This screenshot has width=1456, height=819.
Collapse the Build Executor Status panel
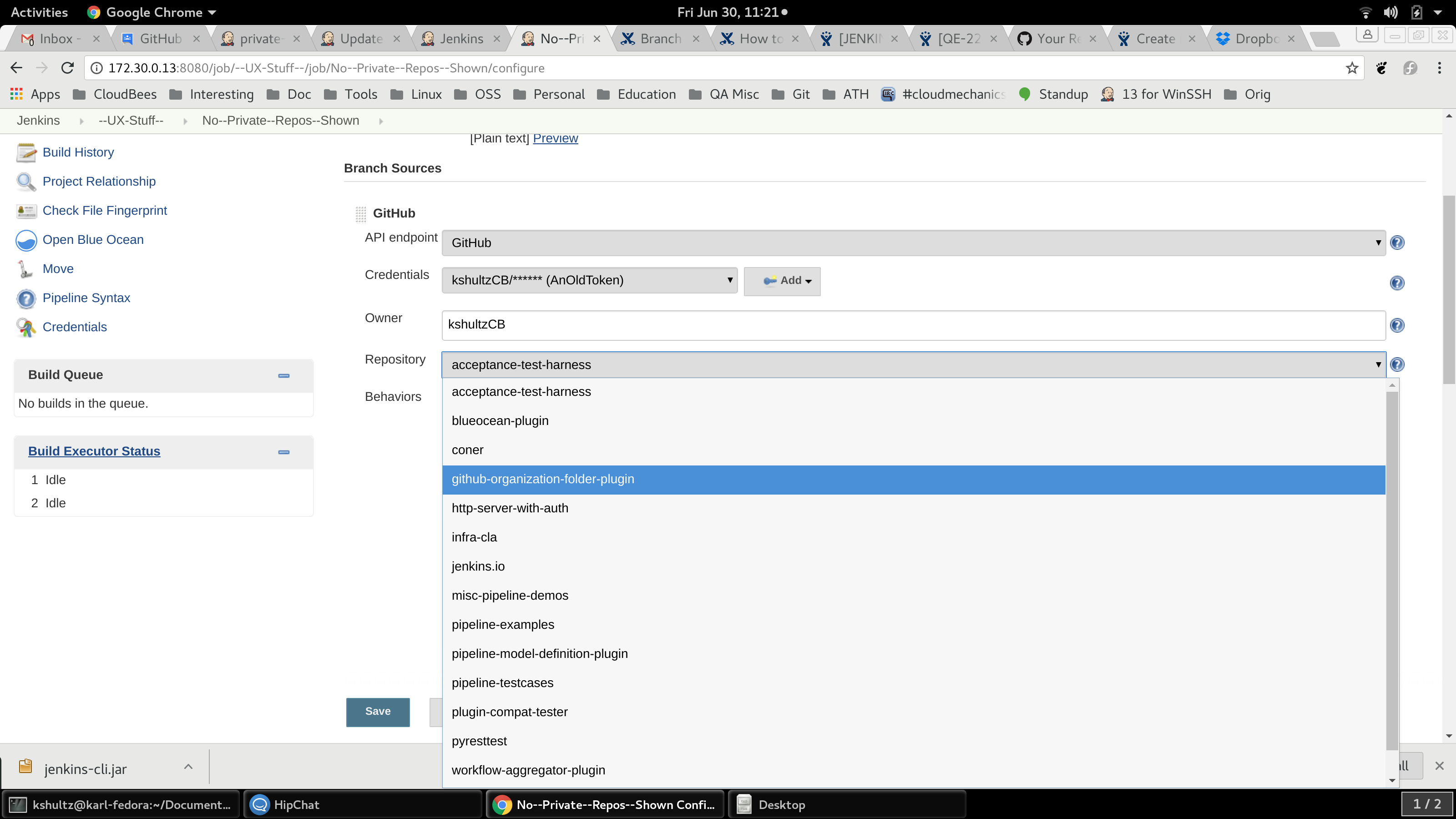[x=284, y=452]
